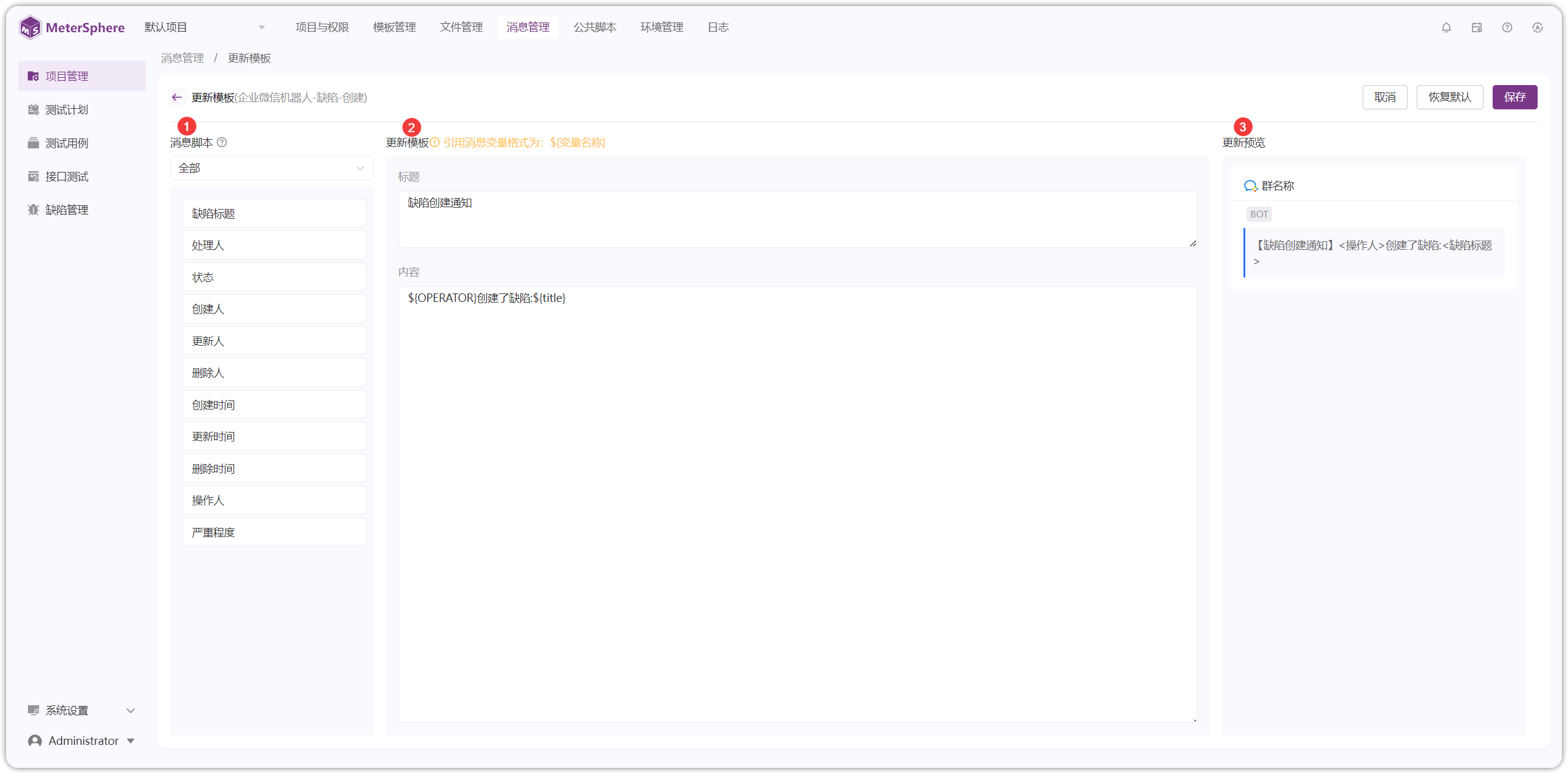1568x774 pixels.
Task: Open the 全部 script filter dropdown
Action: [272, 168]
